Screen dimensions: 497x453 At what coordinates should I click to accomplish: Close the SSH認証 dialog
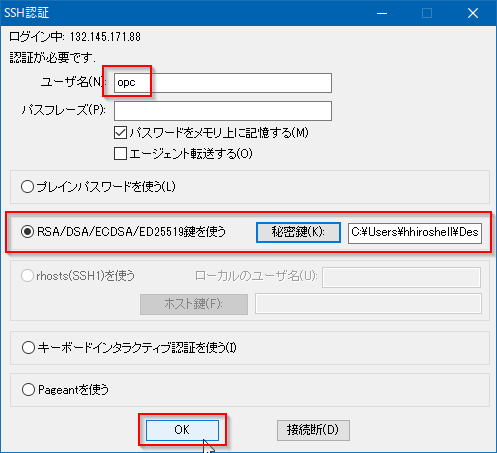(473, 13)
